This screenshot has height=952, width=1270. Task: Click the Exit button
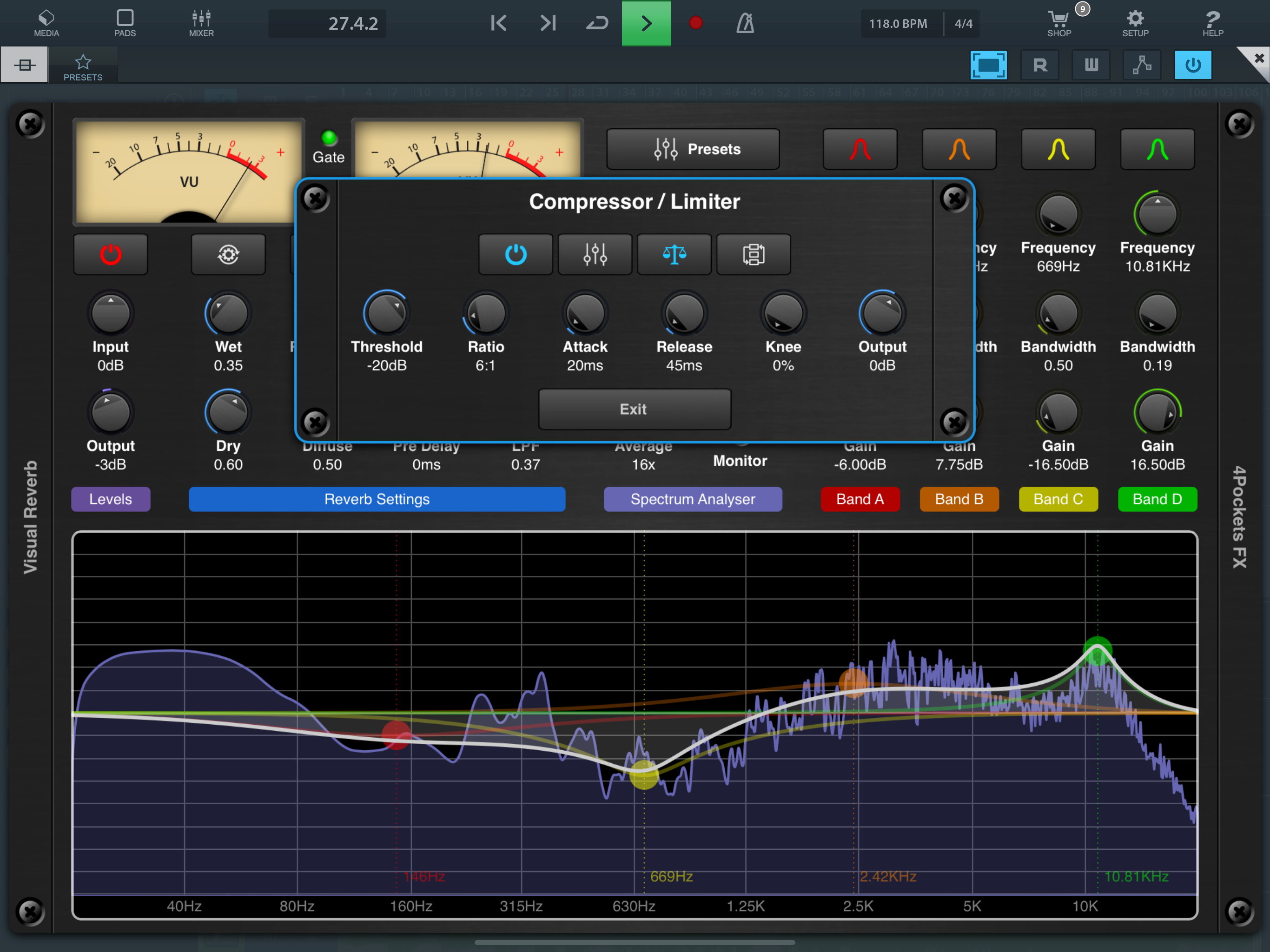click(x=634, y=409)
